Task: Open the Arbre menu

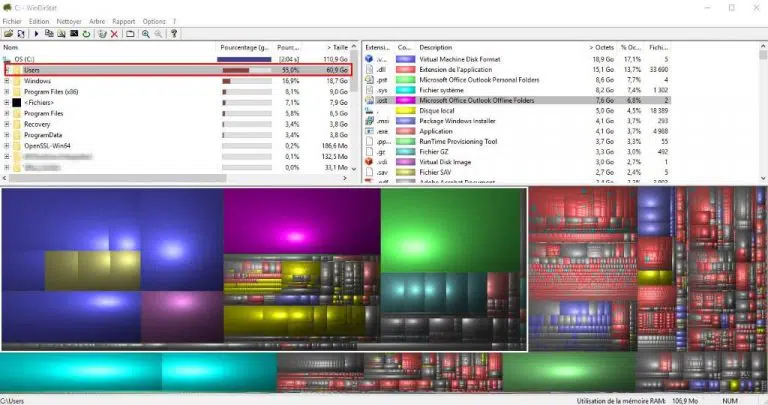Action: pyautogui.click(x=97, y=22)
